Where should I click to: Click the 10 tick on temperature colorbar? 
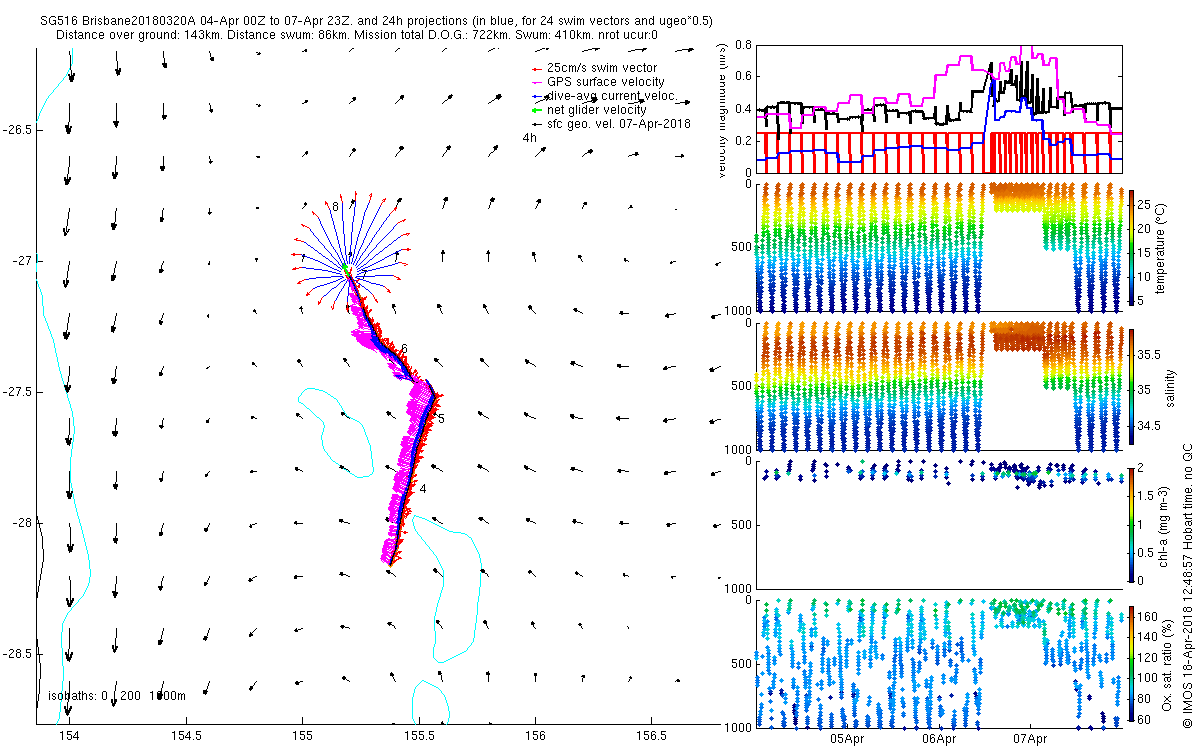(x=1145, y=275)
